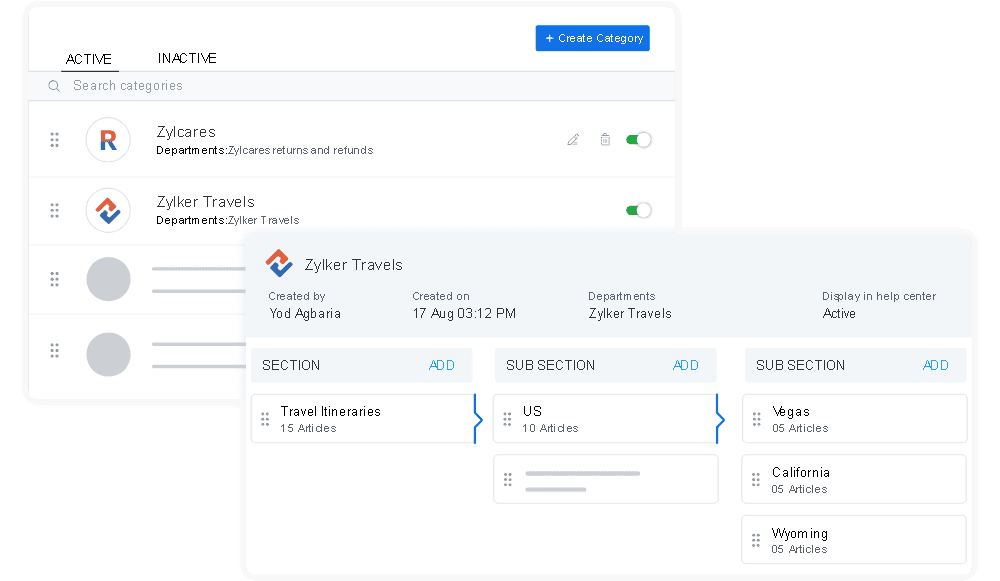This screenshot has width=1000, height=581.
Task: Click drag handle next to Travel Itineraries
Action: point(265,419)
